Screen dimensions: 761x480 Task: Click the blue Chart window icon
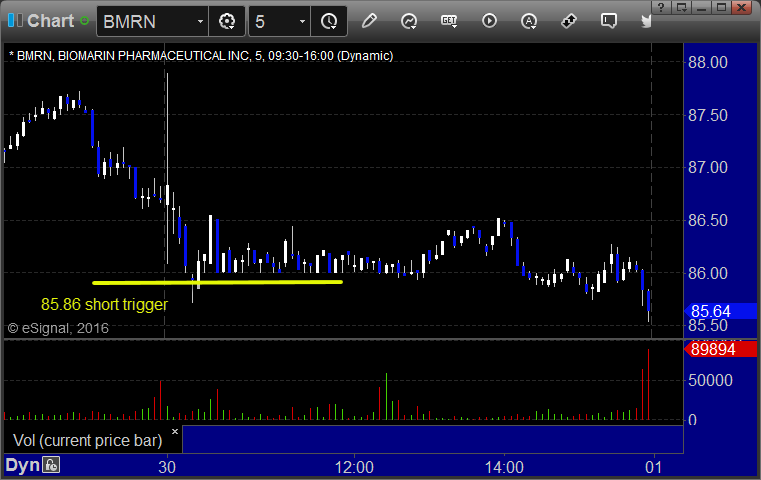[15, 20]
